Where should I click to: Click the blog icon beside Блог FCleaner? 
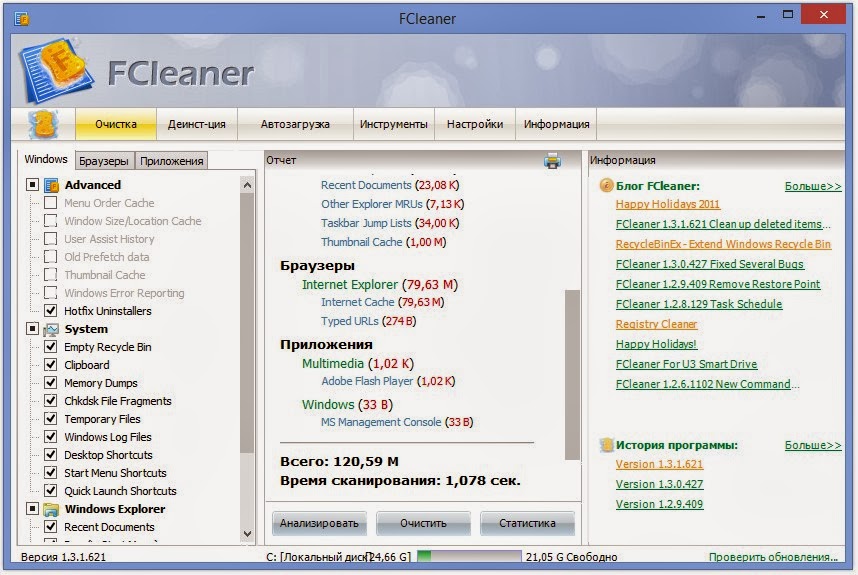pos(606,185)
